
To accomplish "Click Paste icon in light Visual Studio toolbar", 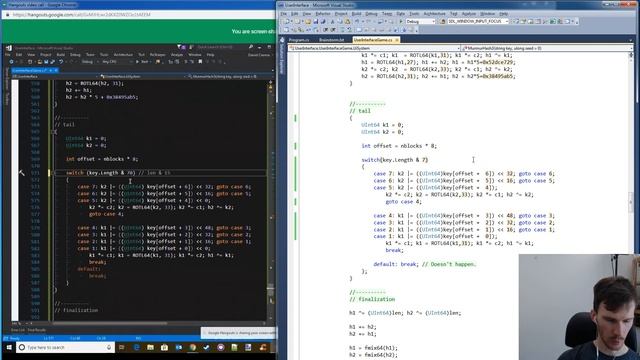I will click(x=347, y=22).
